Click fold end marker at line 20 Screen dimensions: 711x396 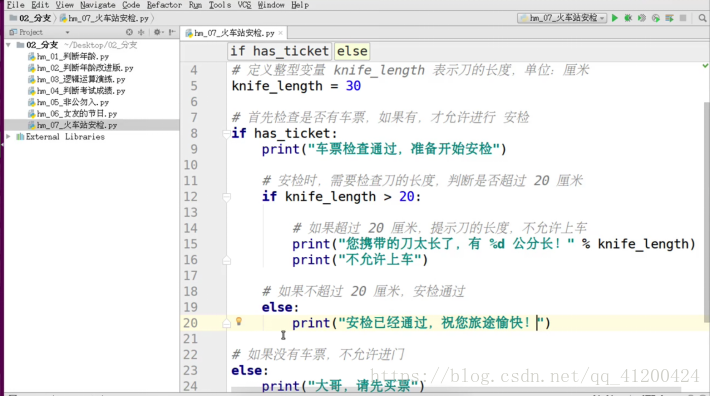point(226,323)
